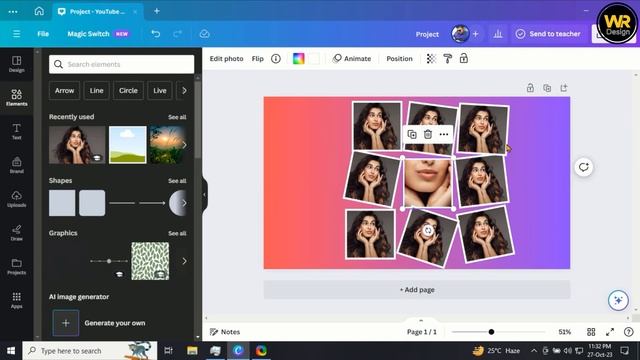Open the Flip option
640x360 pixels.
tap(258, 59)
